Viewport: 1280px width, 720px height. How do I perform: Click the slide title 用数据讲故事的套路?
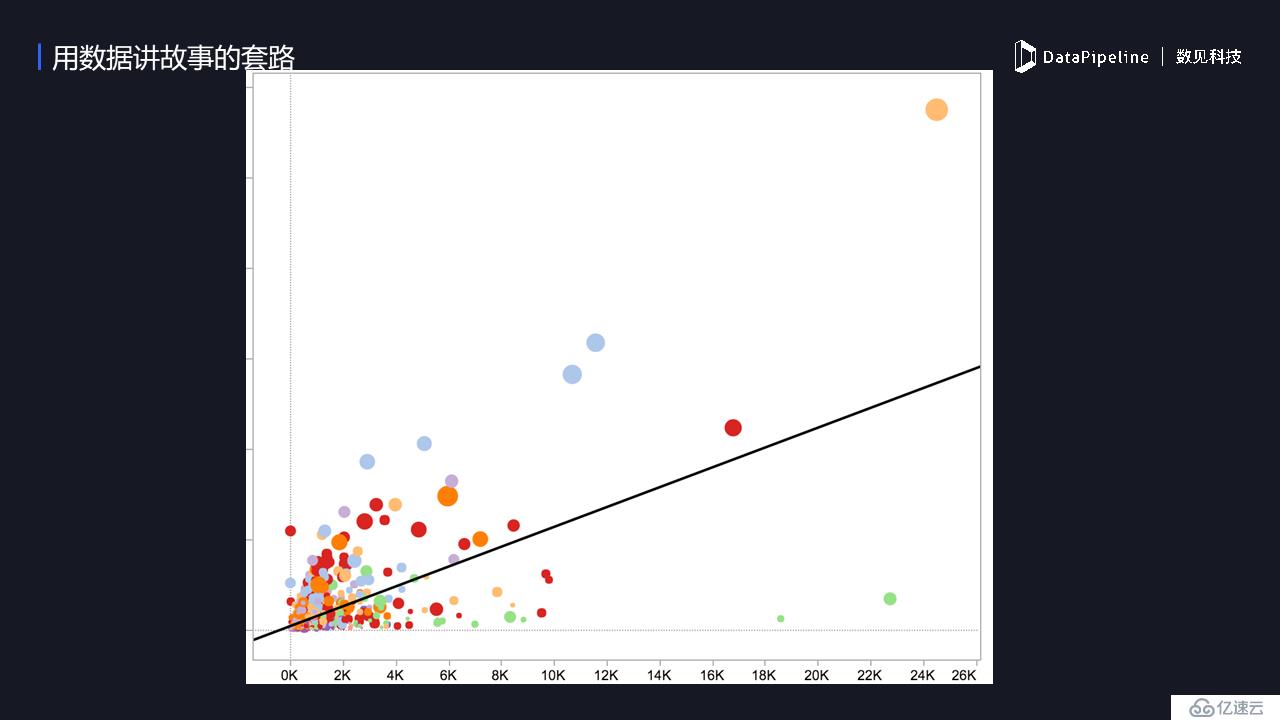173,57
